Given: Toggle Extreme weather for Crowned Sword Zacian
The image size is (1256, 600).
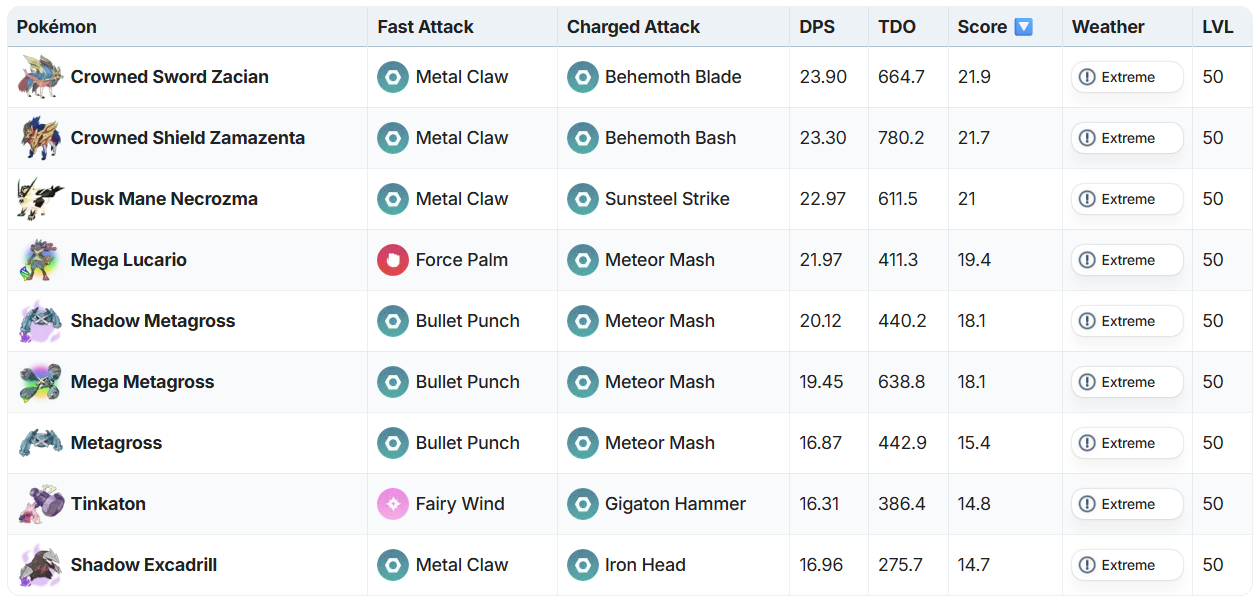Looking at the screenshot, I should pos(1127,77).
